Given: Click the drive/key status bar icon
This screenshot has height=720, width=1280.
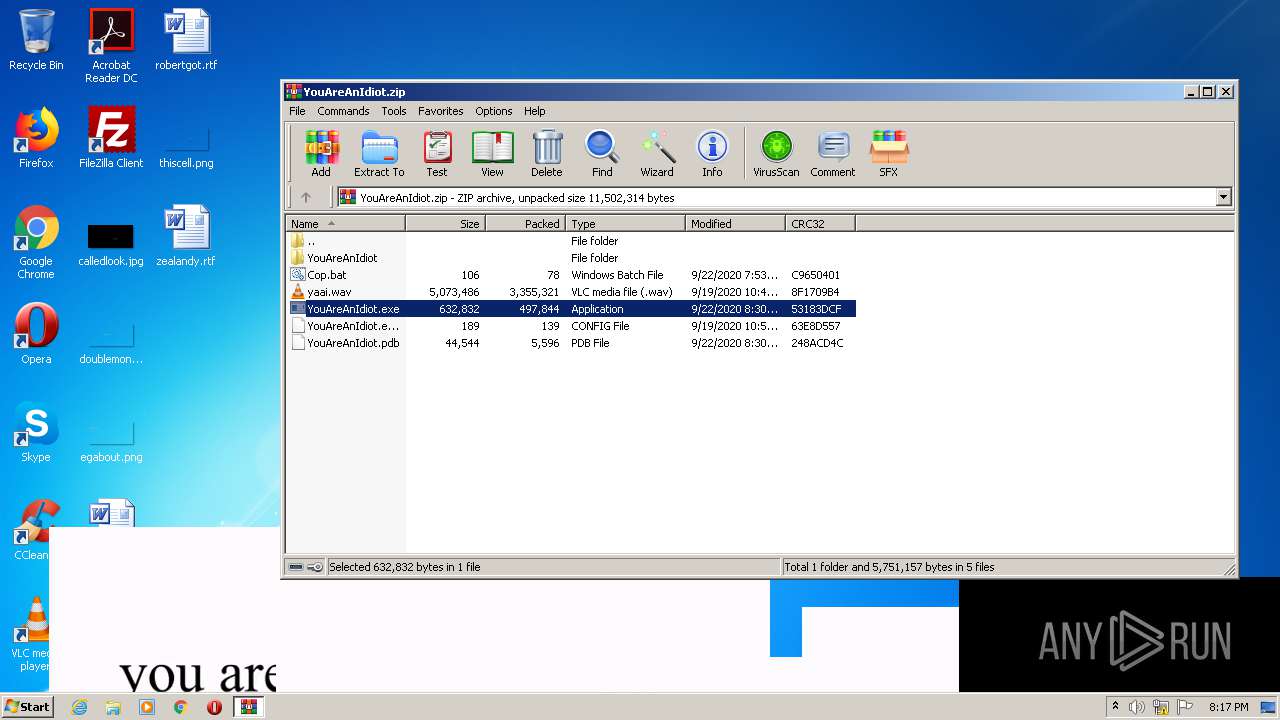Looking at the screenshot, I should point(306,567).
